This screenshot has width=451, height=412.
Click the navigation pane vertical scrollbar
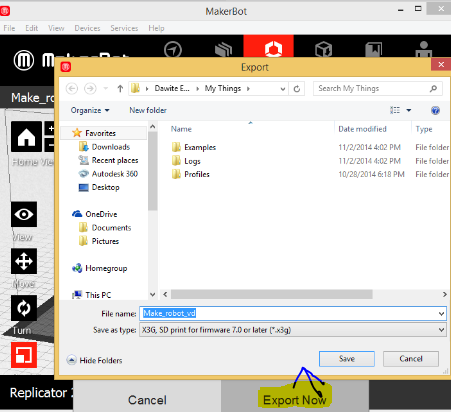(152, 171)
